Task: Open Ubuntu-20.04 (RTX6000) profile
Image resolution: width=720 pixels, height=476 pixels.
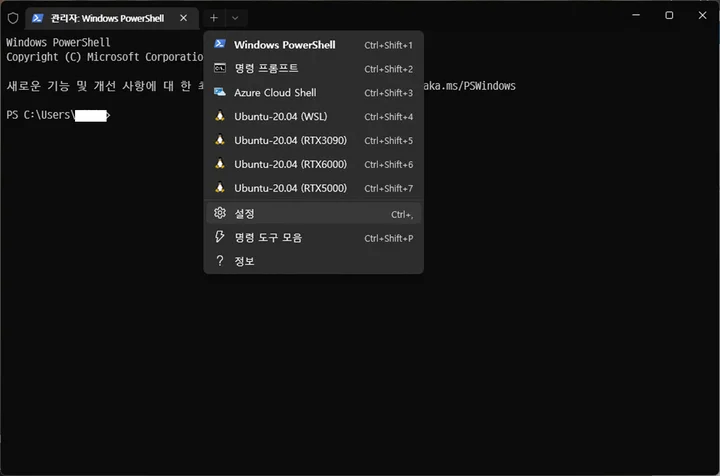Action: (x=290, y=164)
